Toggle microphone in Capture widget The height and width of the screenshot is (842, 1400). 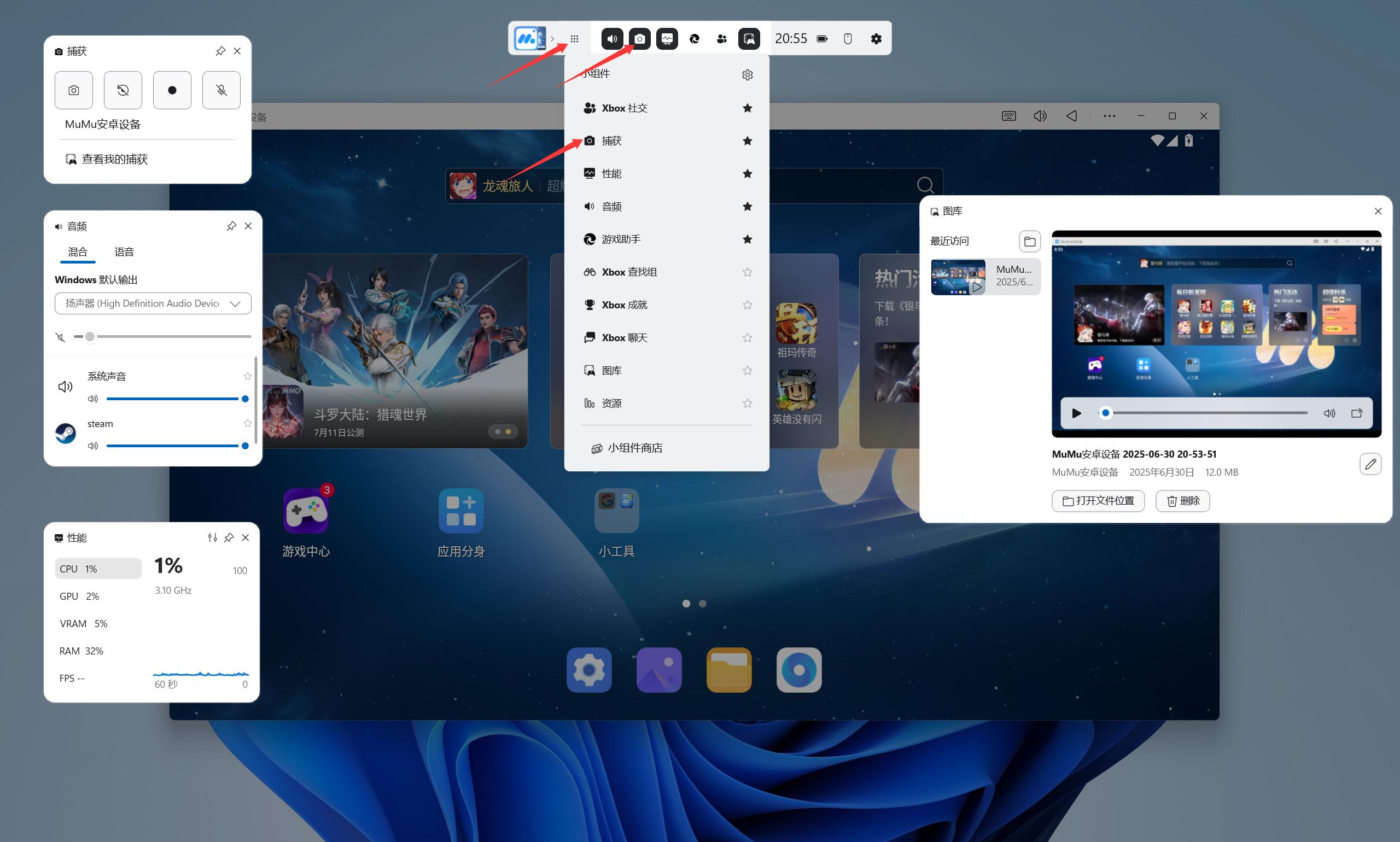point(221,90)
